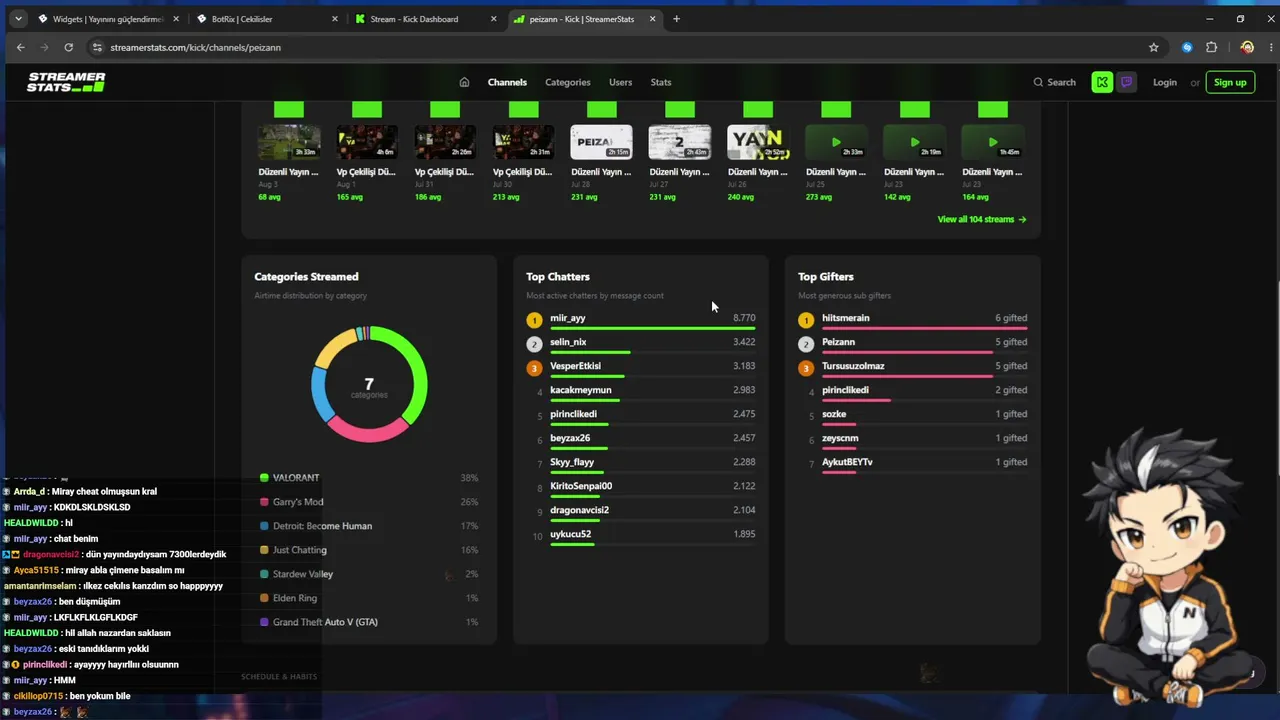Open the Users nav item
1280x720 pixels.
[x=620, y=82]
